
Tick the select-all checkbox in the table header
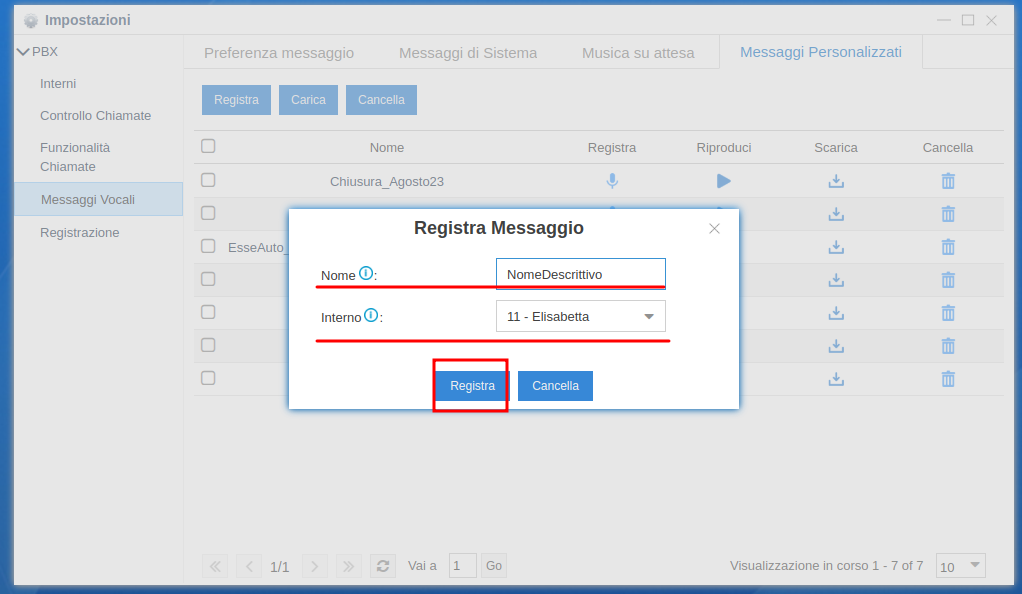tap(208, 146)
